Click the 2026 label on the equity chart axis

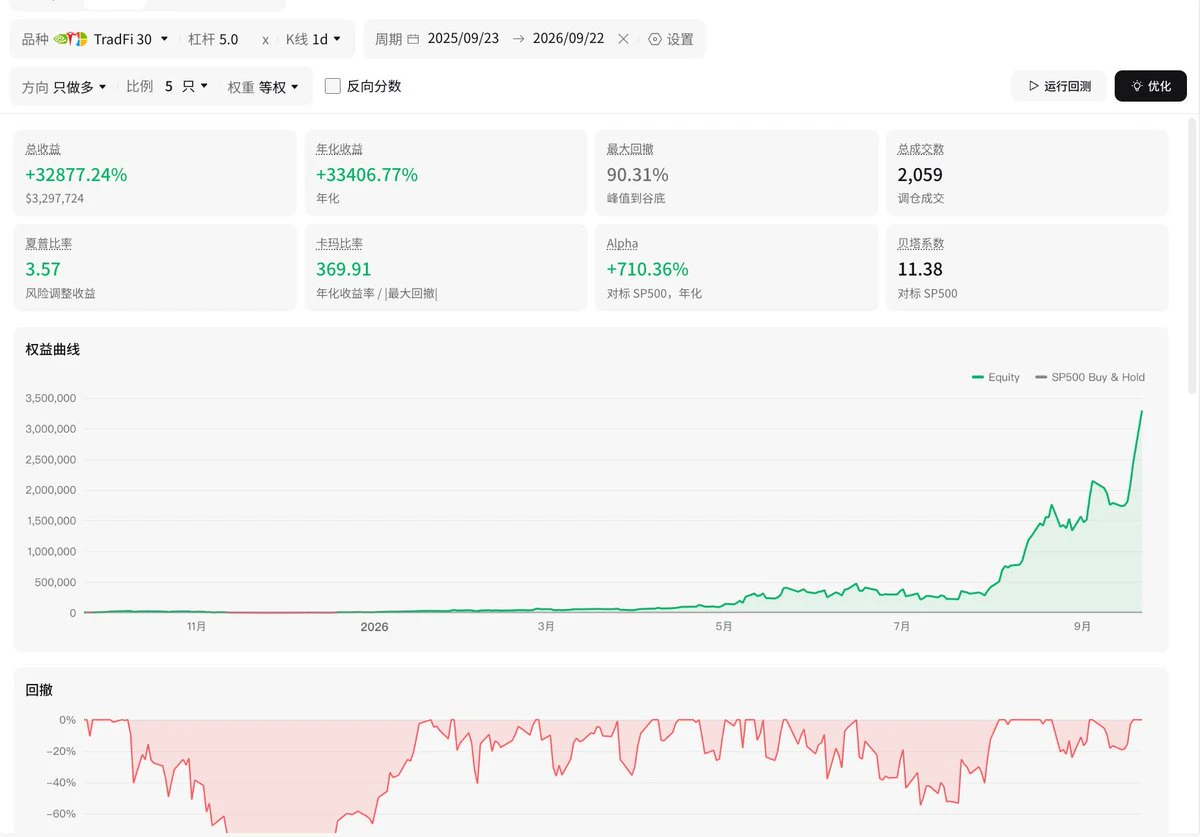[x=374, y=627]
